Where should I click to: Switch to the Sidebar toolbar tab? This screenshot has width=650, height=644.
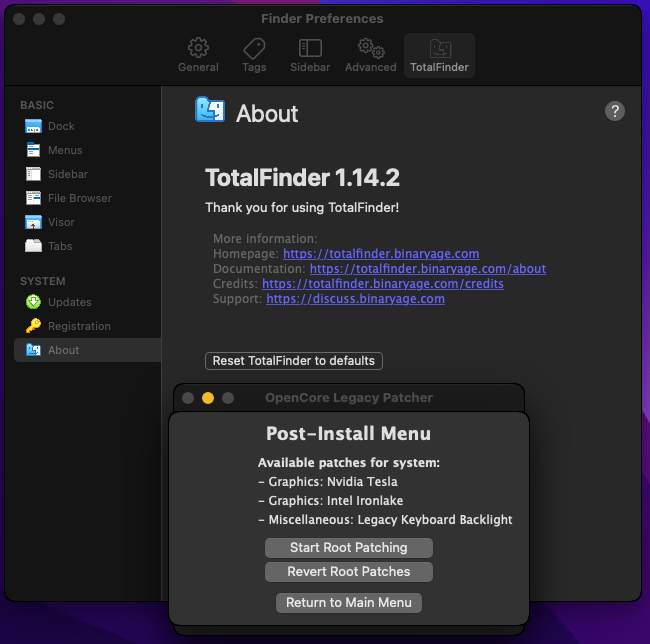[x=310, y=55]
